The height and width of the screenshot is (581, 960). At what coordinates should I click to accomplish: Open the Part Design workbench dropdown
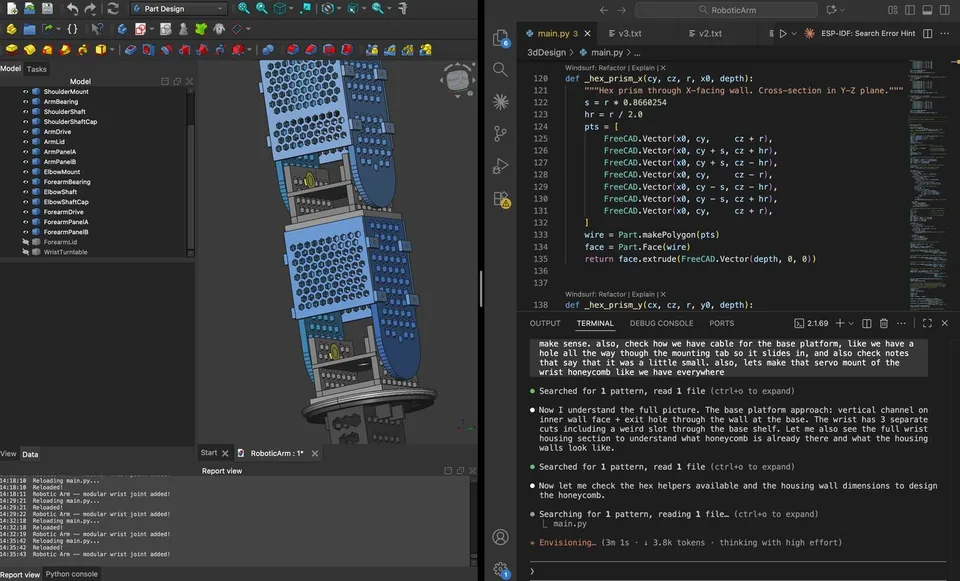click(x=178, y=9)
